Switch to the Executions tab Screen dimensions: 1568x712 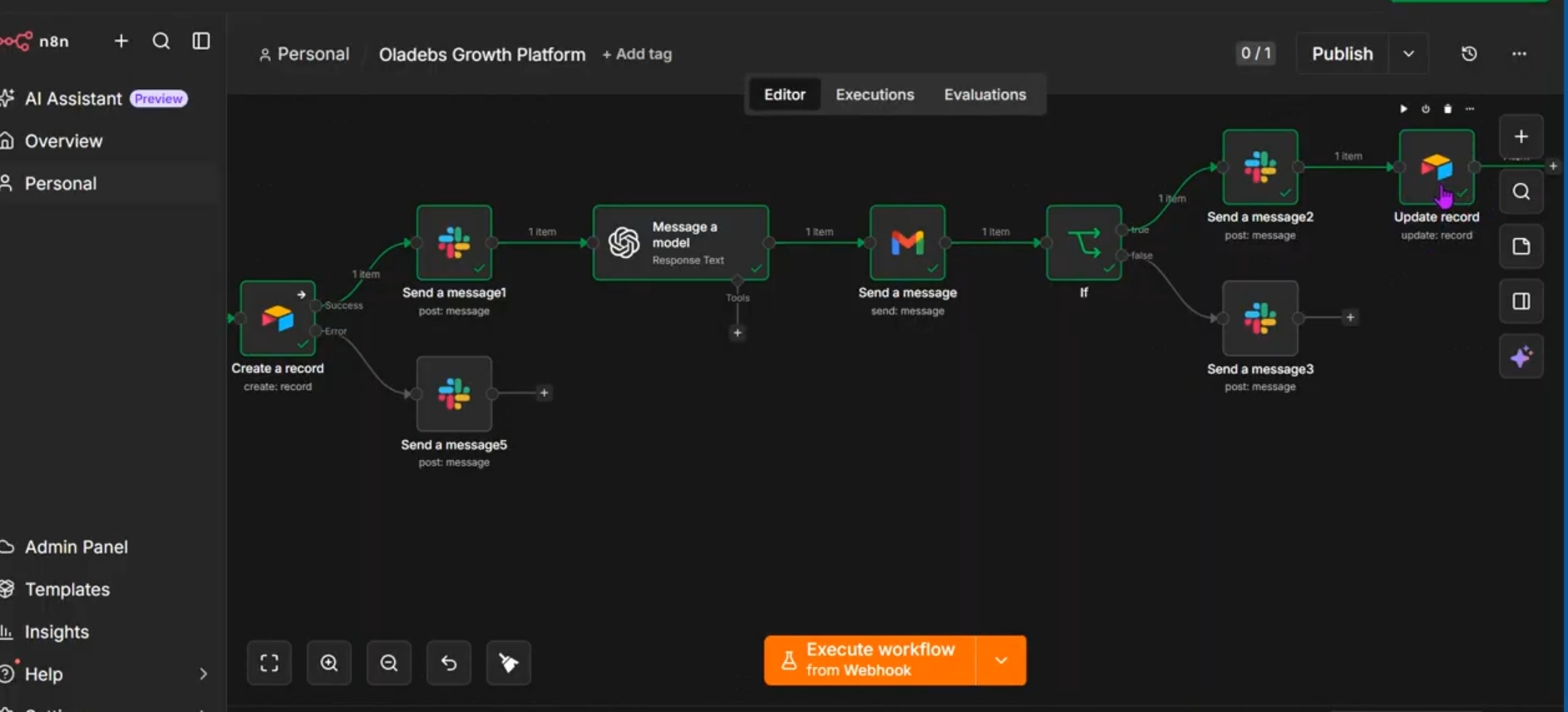875,94
